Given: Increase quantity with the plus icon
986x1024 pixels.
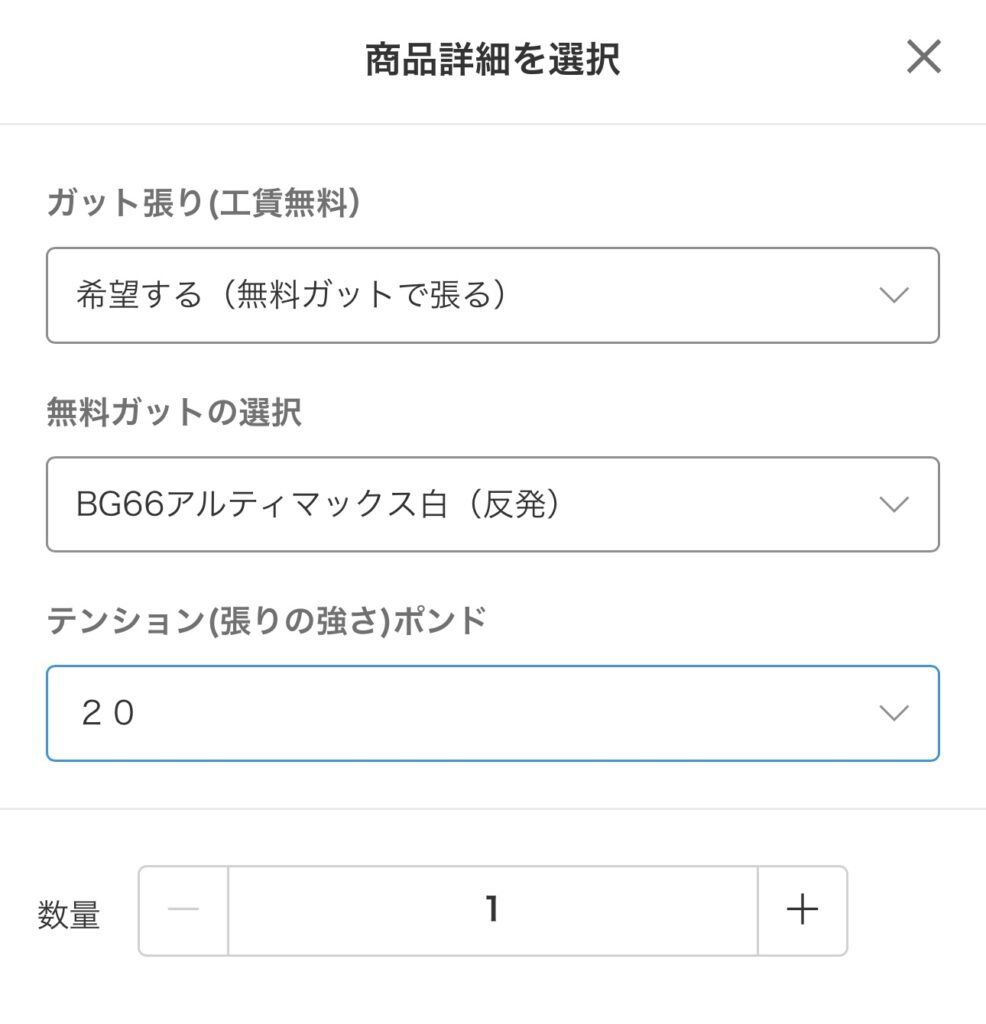Looking at the screenshot, I should tap(802, 910).
